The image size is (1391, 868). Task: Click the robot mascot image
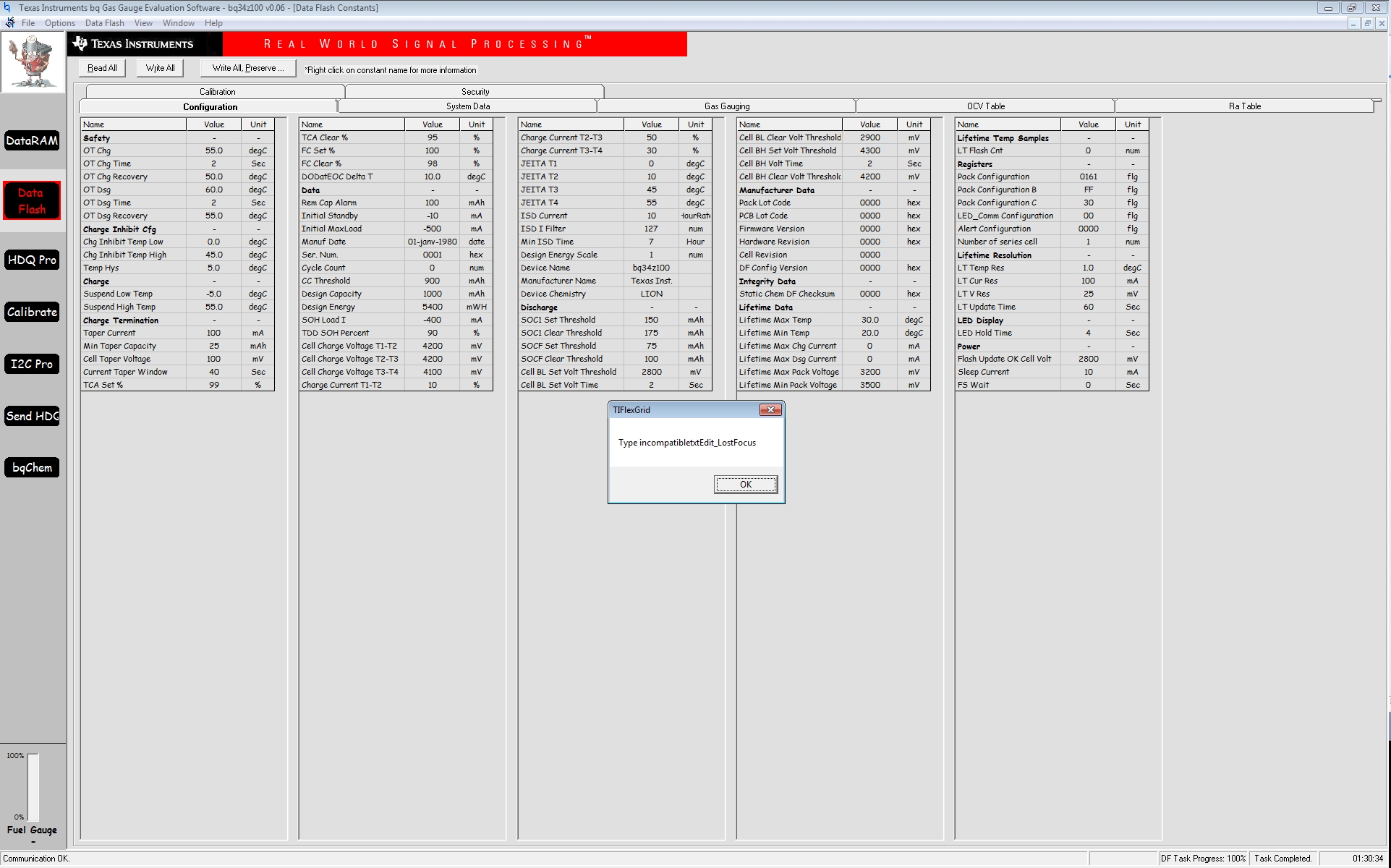tap(33, 62)
